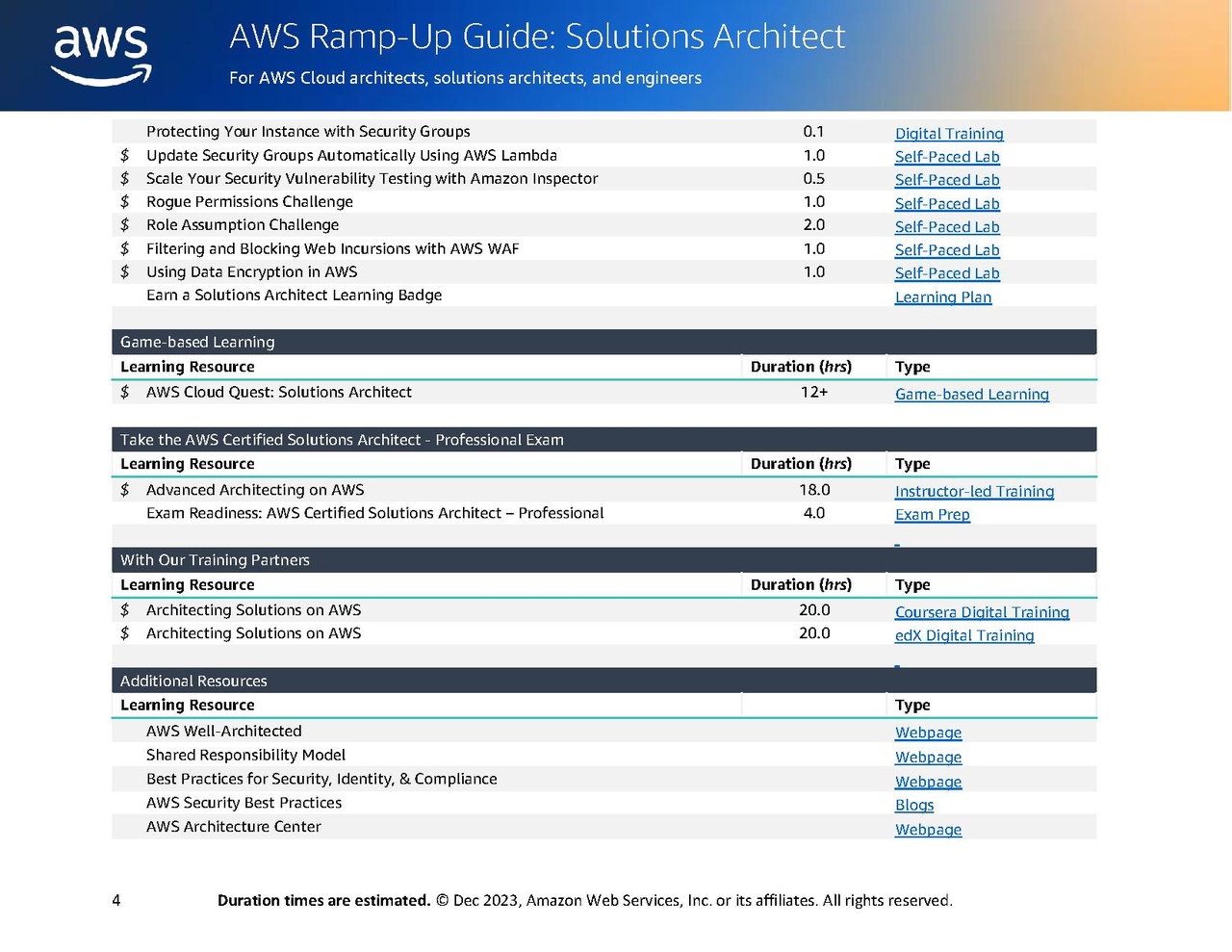Click the AWS Cloud Quest: Solutions Architect row
The height and width of the screenshot is (952, 1232).
[x=603, y=393]
